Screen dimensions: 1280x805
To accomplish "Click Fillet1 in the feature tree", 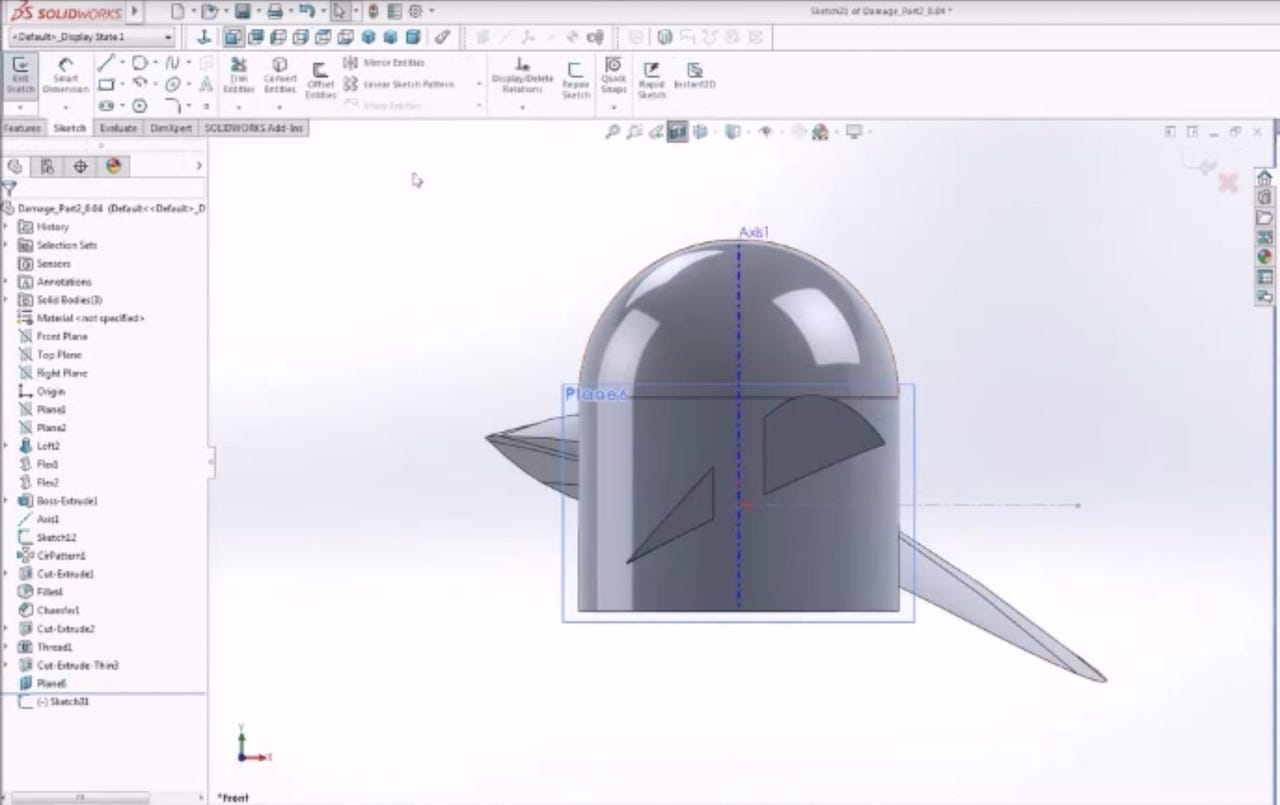I will (49, 592).
